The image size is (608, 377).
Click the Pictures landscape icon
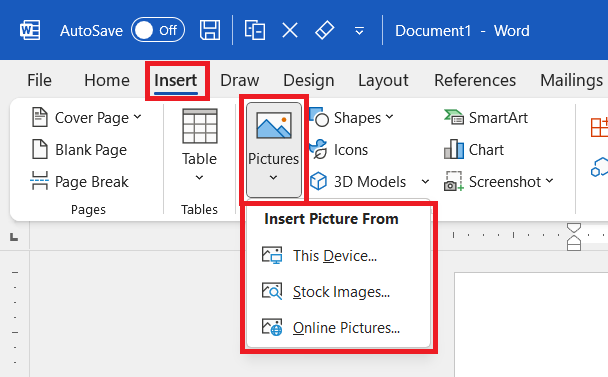click(x=274, y=125)
